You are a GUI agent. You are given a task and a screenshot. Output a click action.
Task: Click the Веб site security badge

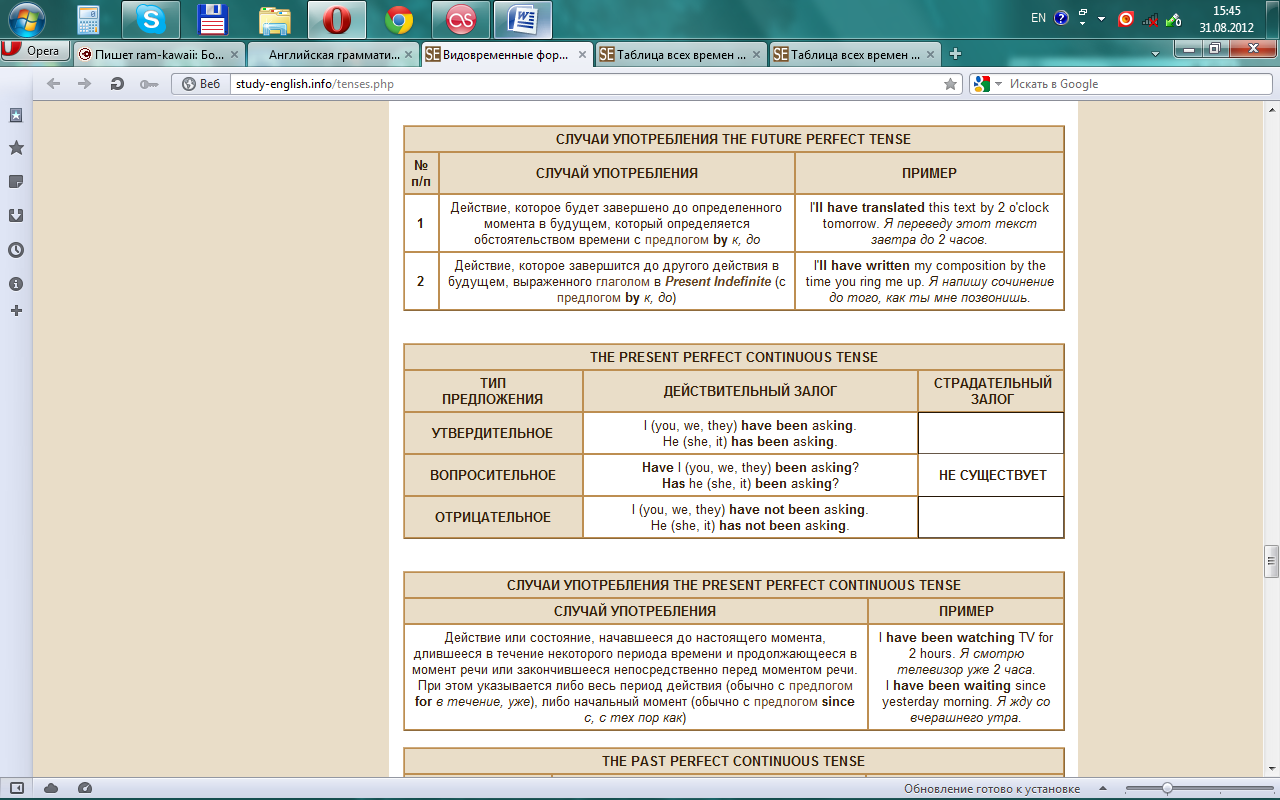(201, 84)
